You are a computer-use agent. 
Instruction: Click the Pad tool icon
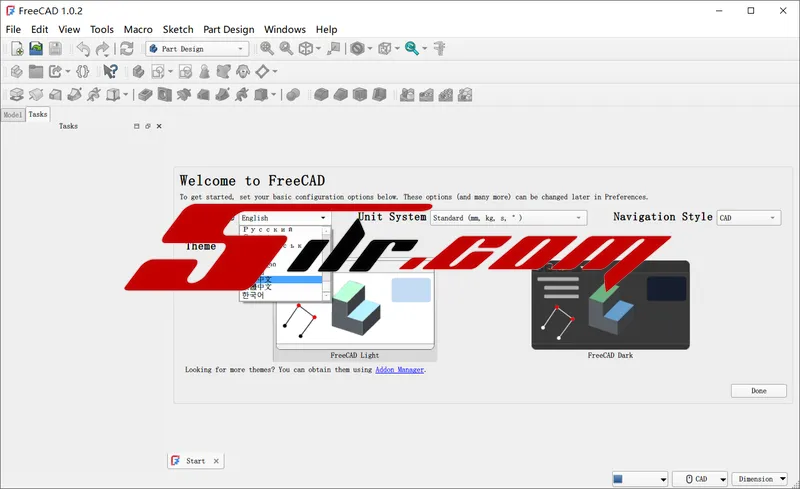tap(16, 94)
